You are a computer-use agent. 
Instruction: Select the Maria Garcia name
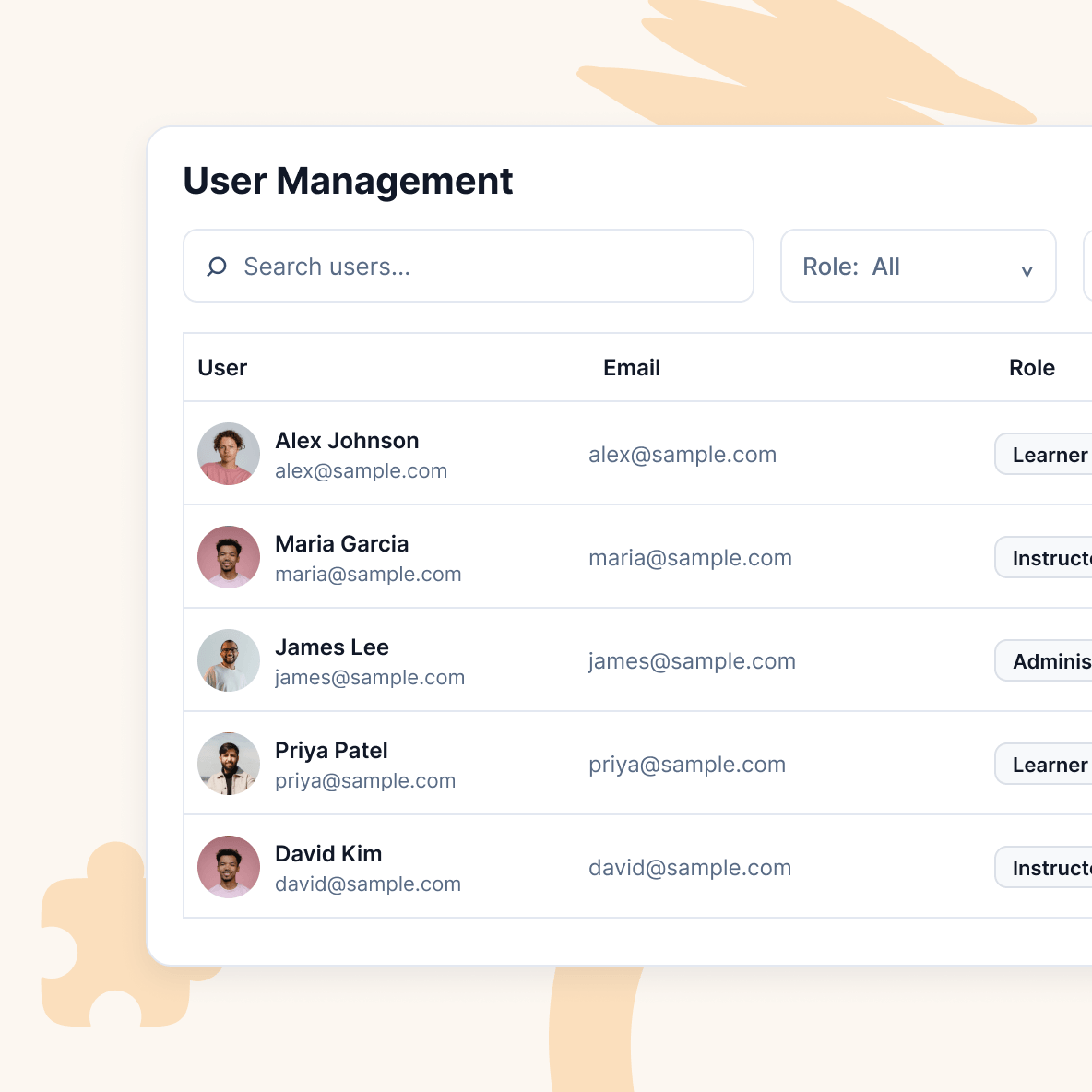click(342, 544)
